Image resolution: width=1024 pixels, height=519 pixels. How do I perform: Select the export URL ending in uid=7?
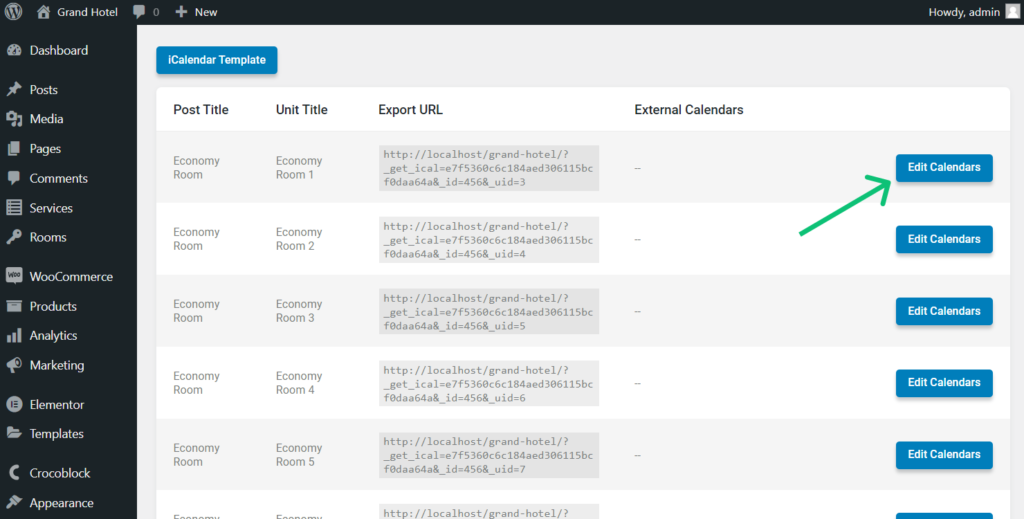[x=488, y=455]
